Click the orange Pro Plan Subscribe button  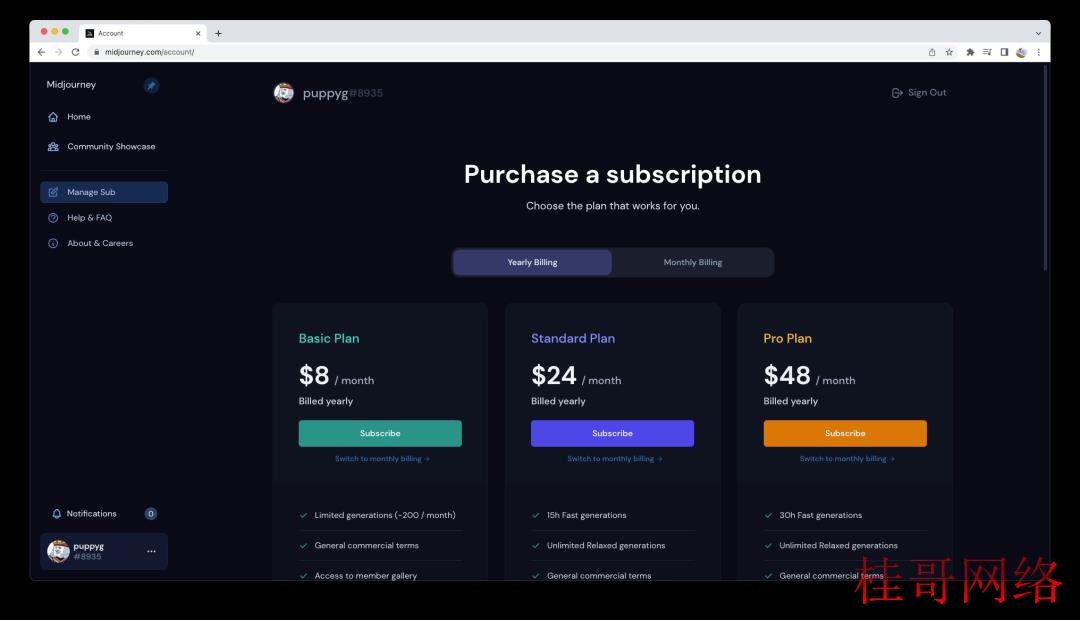[845, 433]
